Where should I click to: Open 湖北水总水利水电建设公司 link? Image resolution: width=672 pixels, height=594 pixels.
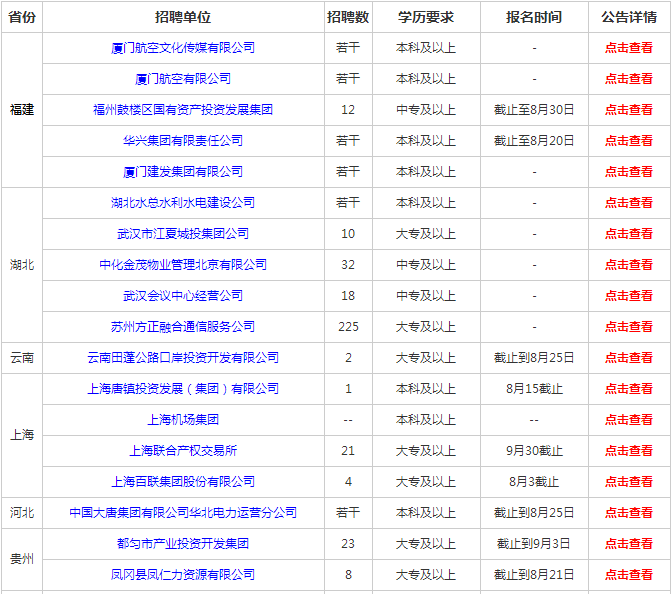[183, 203]
